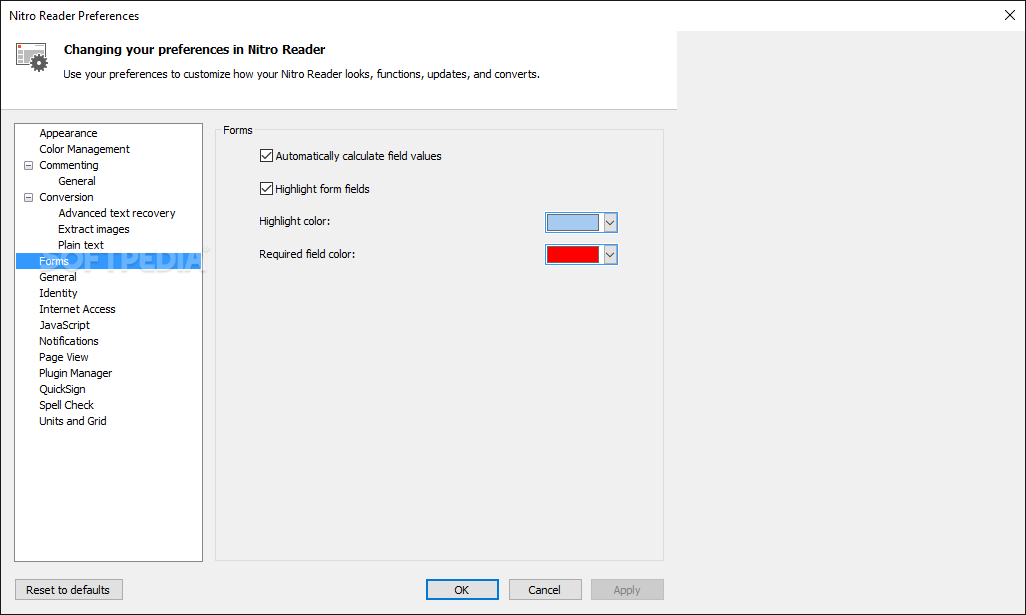Open Plugin Manager preferences
The image size is (1026, 615).
[75, 373]
